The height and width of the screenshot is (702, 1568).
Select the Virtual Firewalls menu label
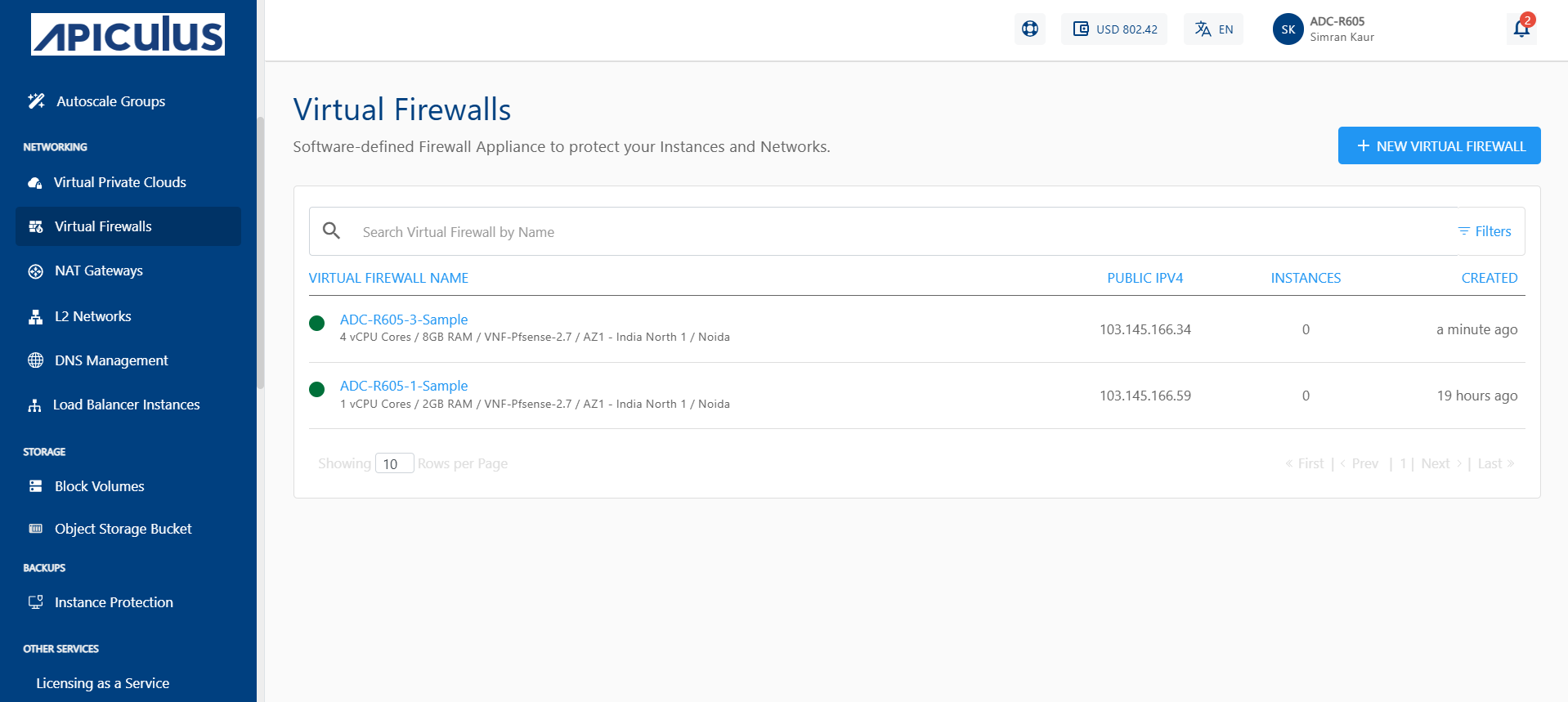click(x=103, y=226)
